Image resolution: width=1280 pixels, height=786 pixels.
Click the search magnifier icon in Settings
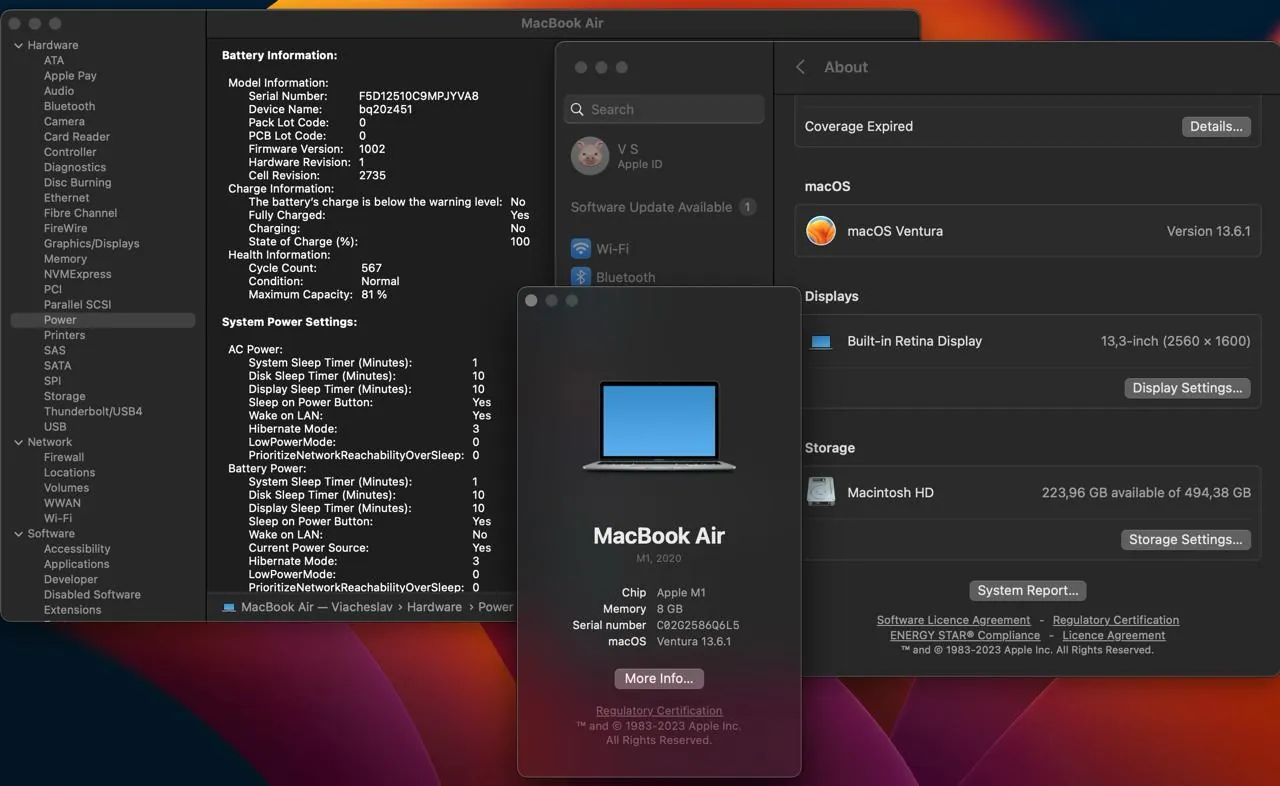577,110
